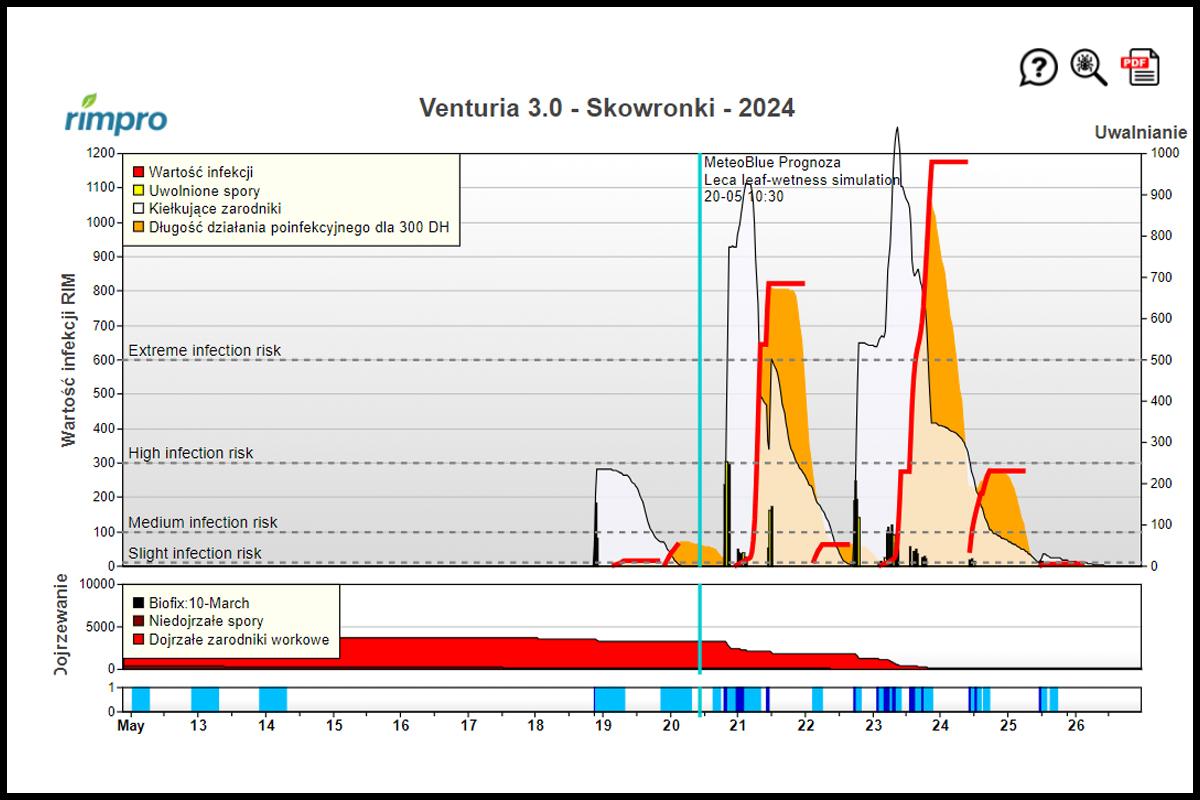Click orange swatch for Długość działania poinfekcyjnego
Viewport: 1200px width, 800px height.
click(x=139, y=228)
